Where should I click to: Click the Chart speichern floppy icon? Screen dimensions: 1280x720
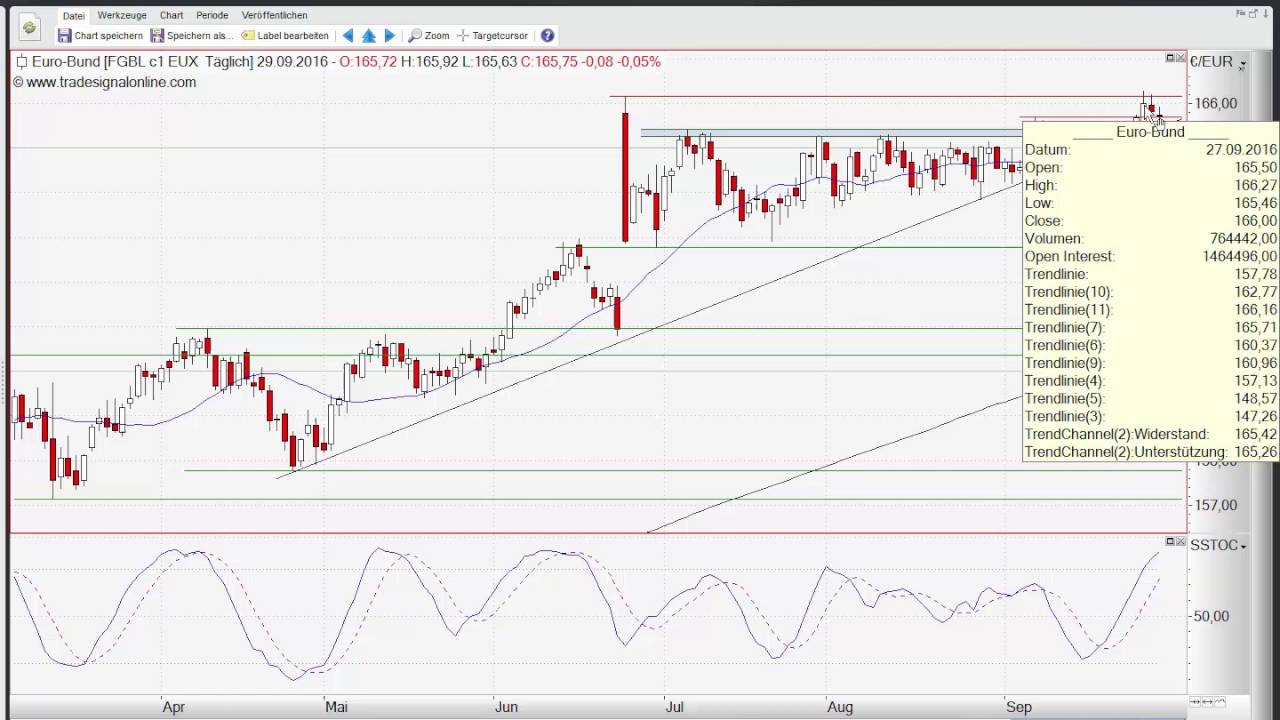[64, 36]
